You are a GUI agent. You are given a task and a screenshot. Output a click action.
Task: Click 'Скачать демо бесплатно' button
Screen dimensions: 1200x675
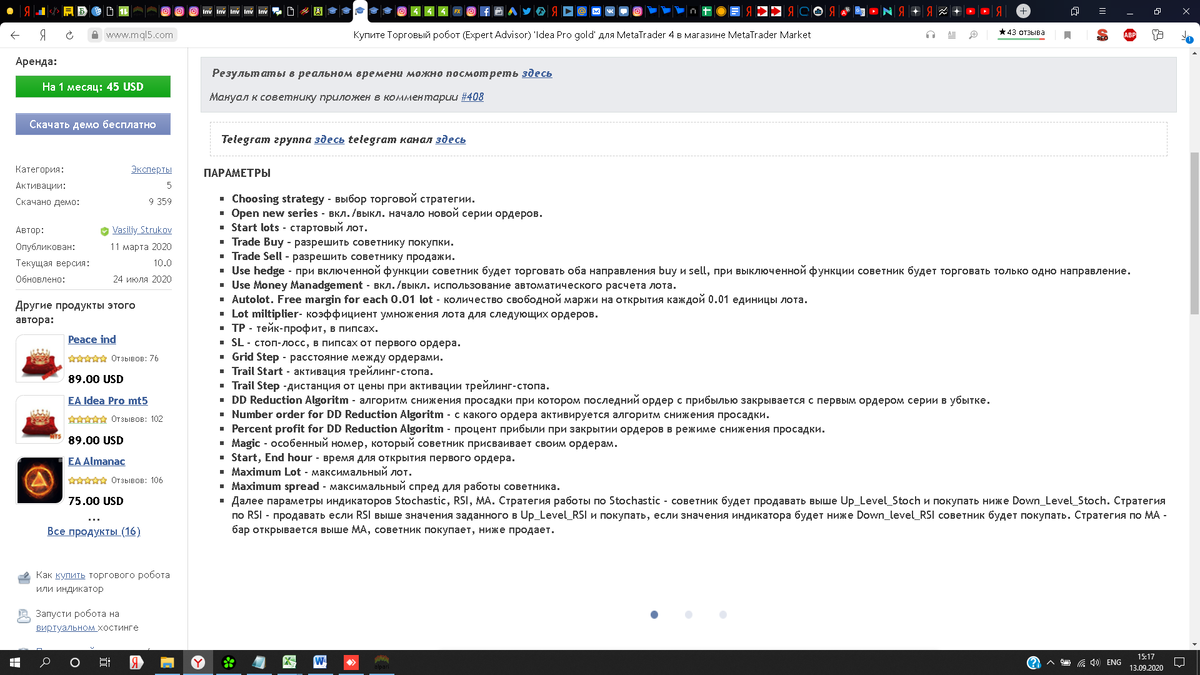pos(93,124)
